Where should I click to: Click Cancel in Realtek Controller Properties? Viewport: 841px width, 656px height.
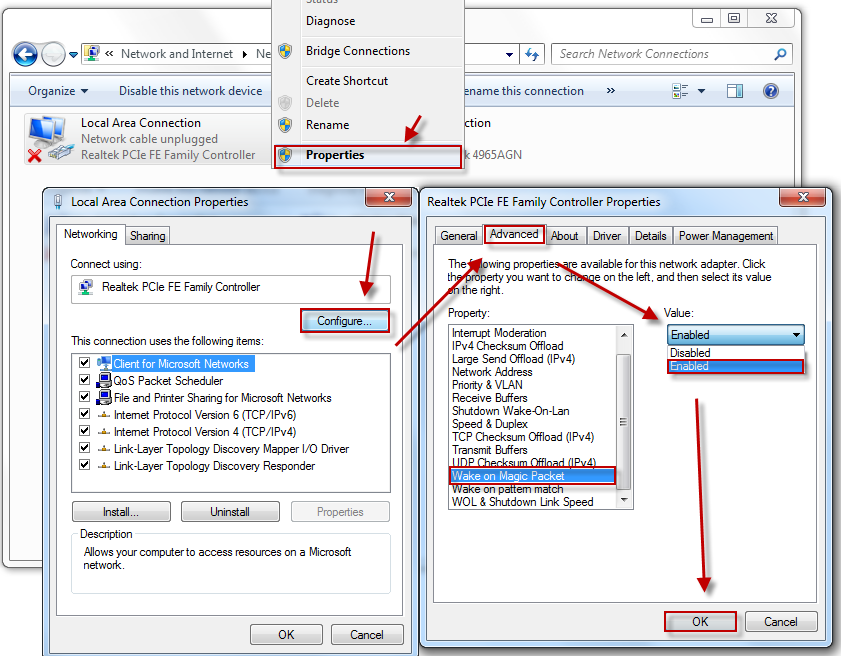pyautogui.click(x=781, y=622)
